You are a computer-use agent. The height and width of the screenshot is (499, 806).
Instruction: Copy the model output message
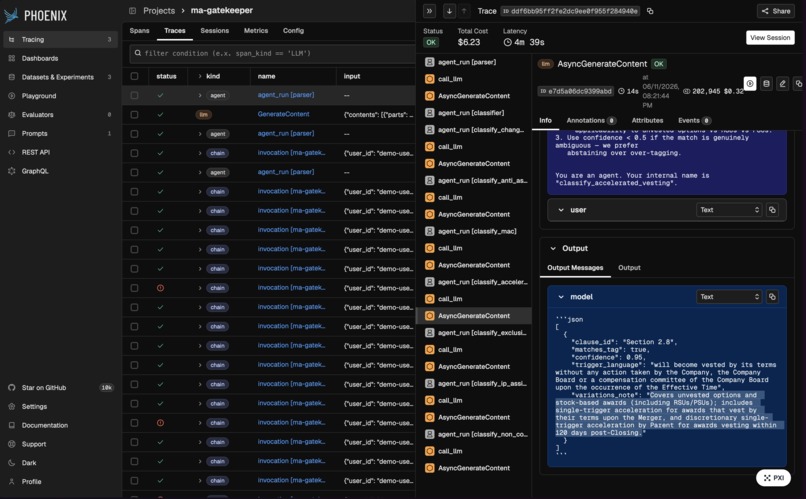pos(772,297)
